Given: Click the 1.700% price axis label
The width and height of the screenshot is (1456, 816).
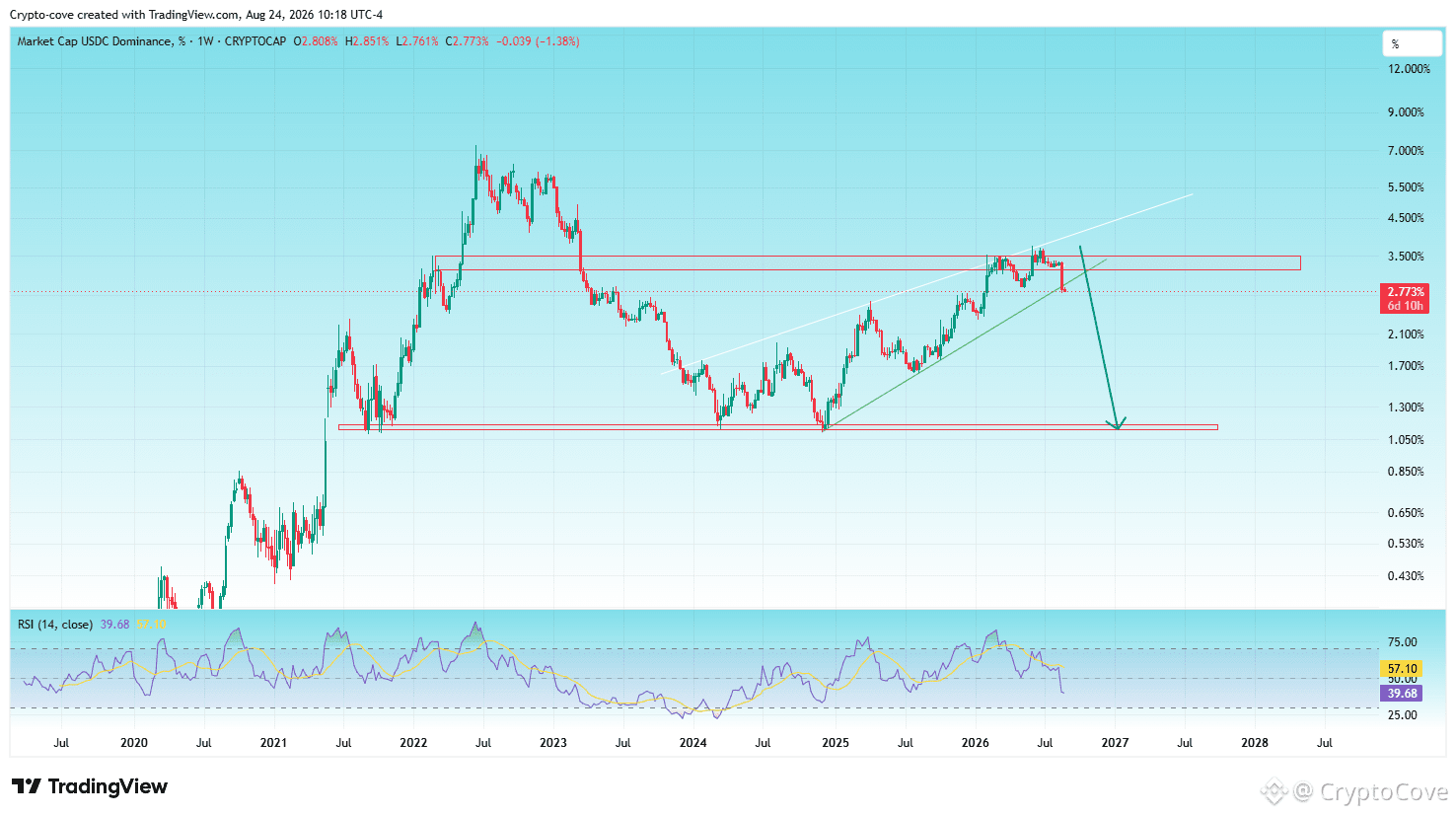Looking at the screenshot, I should click(1406, 366).
